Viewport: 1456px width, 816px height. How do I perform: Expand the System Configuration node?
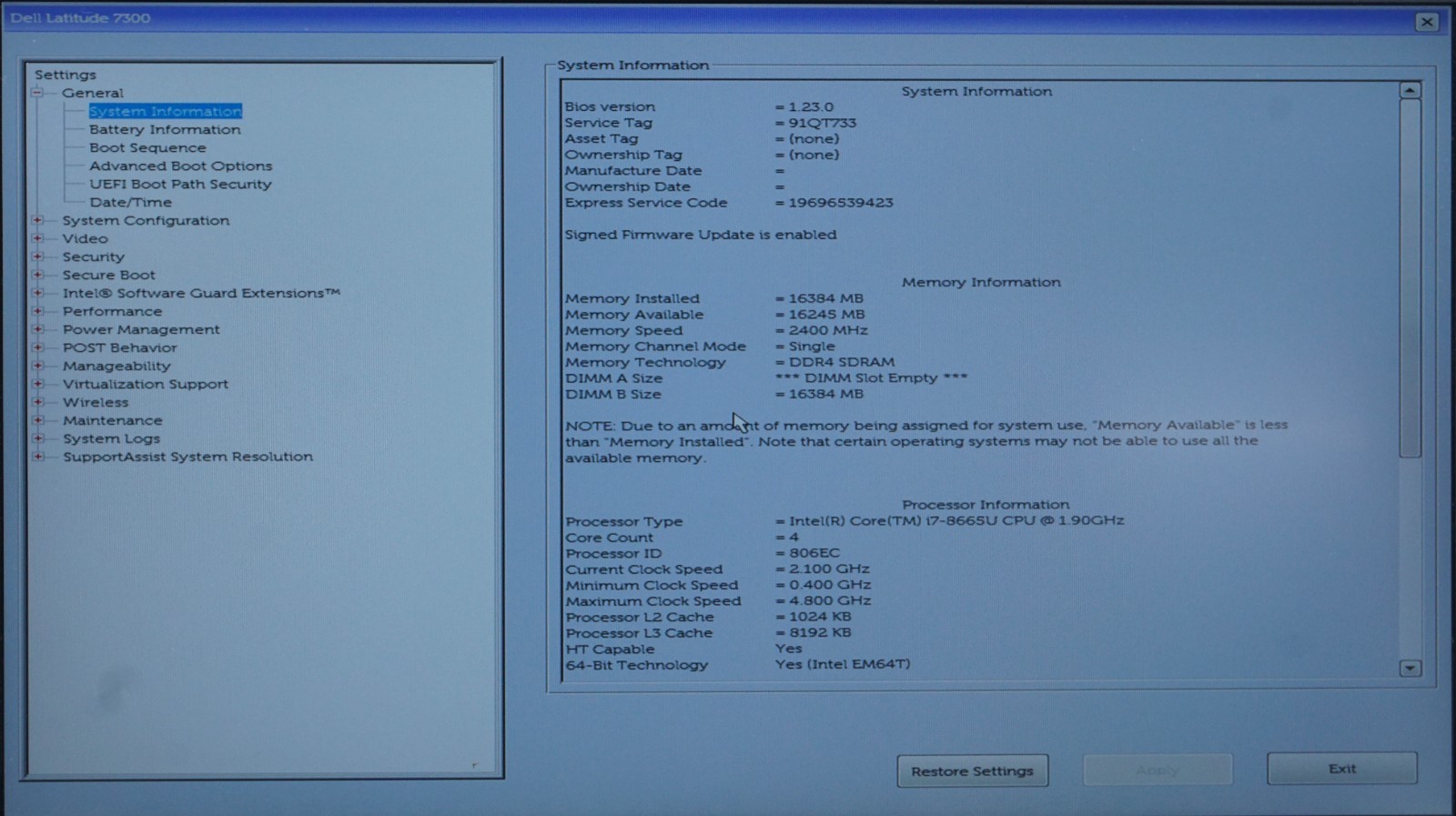(x=37, y=220)
